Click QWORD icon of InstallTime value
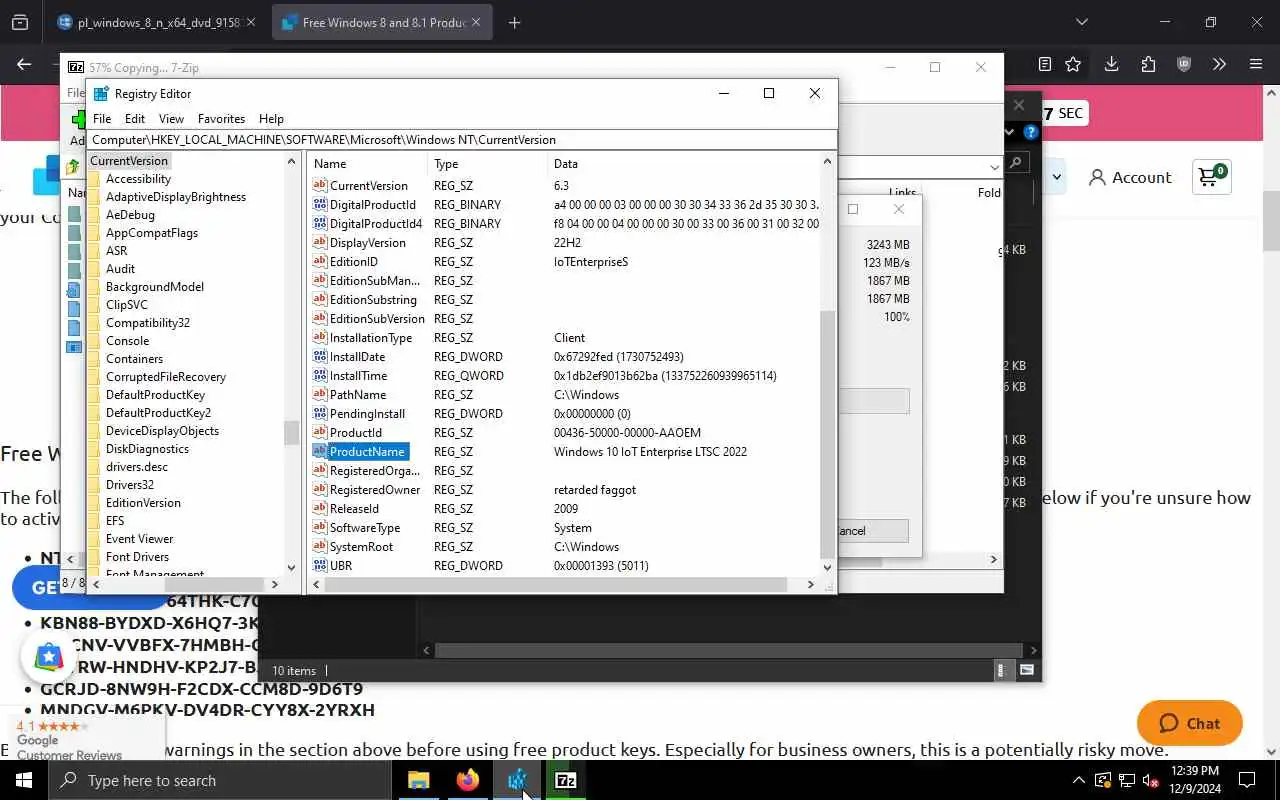The height and width of the screenshot is (800, 1280). click(320, 375)
